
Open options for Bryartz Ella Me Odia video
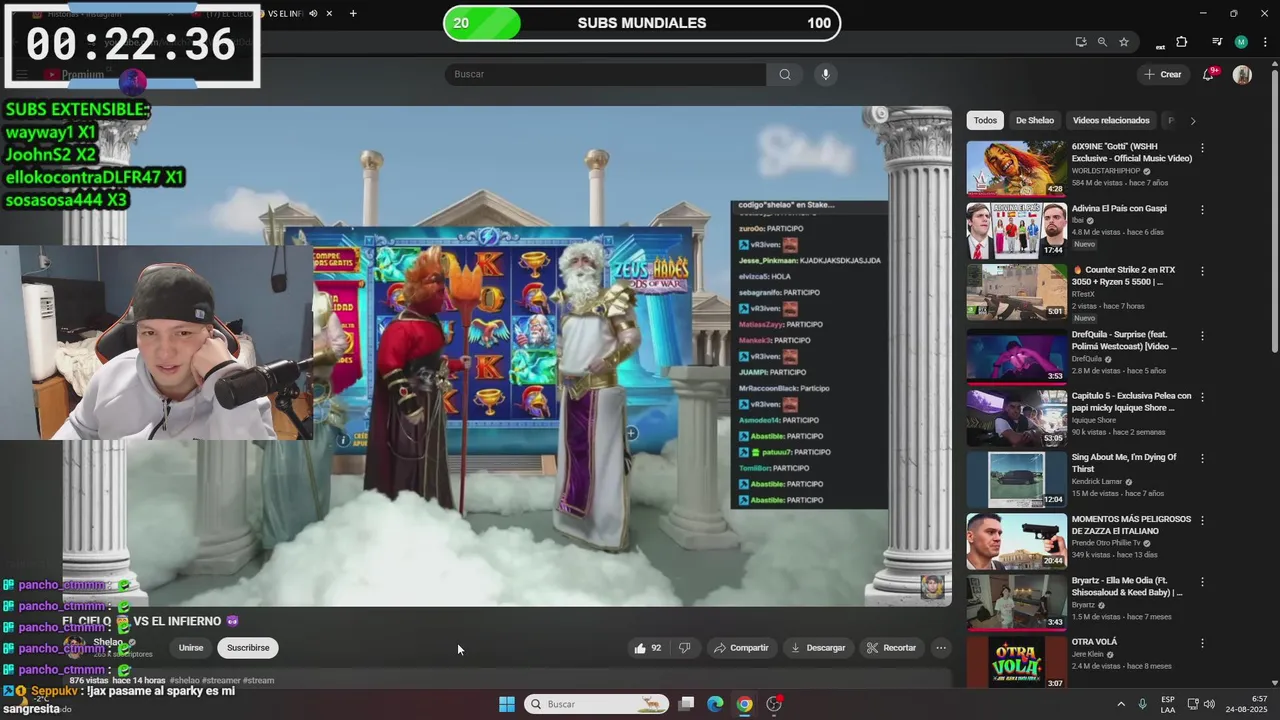coord(1202,582)
